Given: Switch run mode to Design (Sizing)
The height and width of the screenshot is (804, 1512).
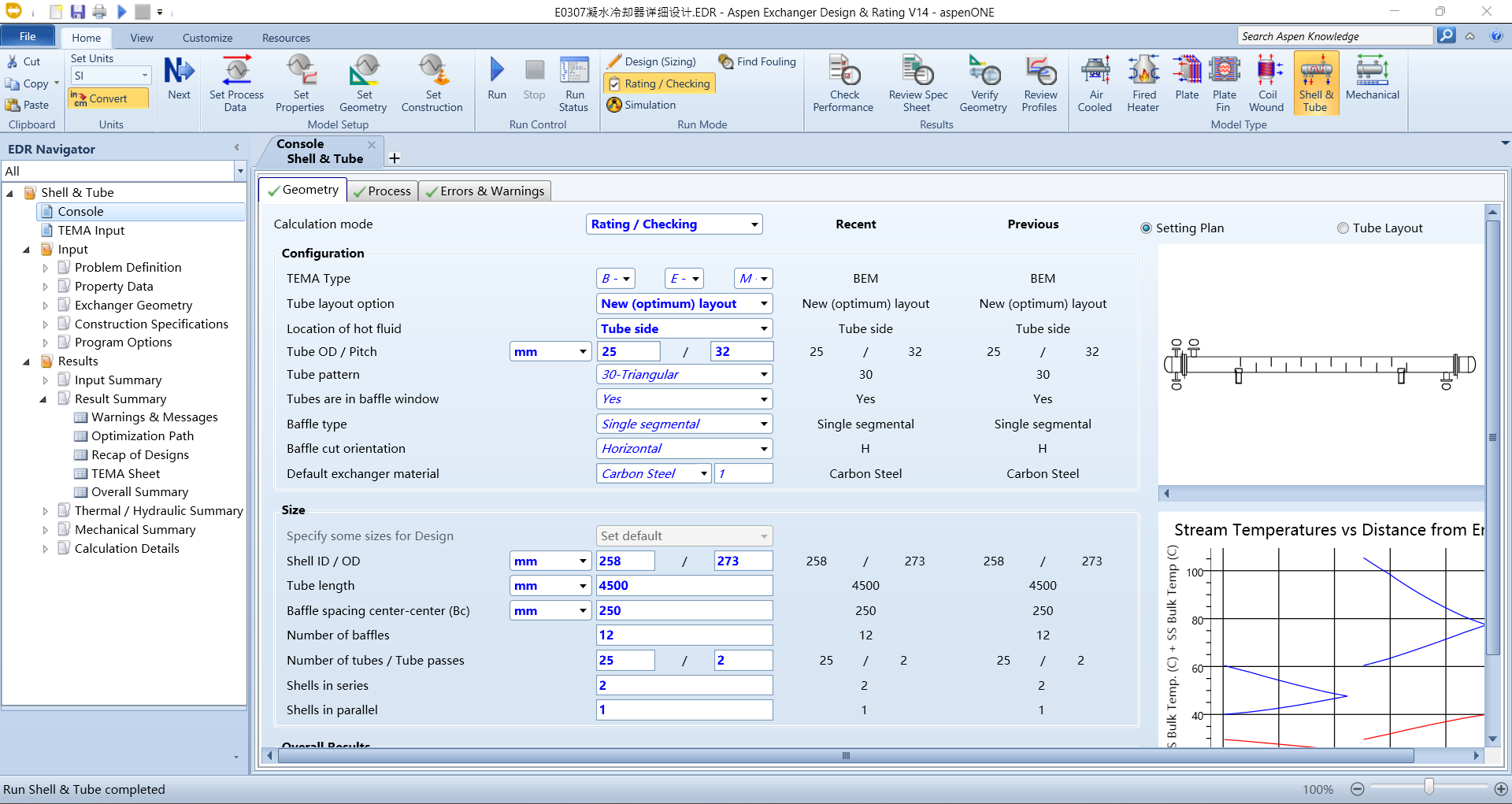Looking at the screenshot, I should click(x=651, y=61).
